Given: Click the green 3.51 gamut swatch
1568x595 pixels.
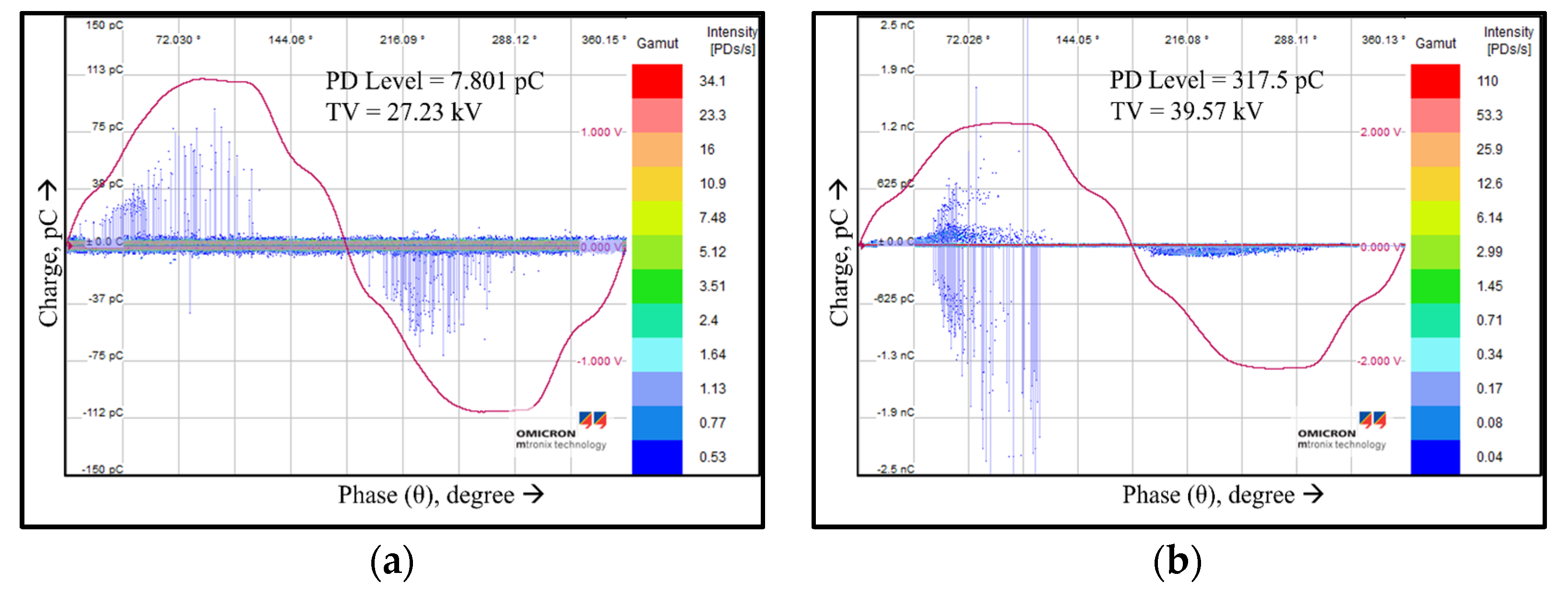Looking at the screenshot, I should click(657, 286).
